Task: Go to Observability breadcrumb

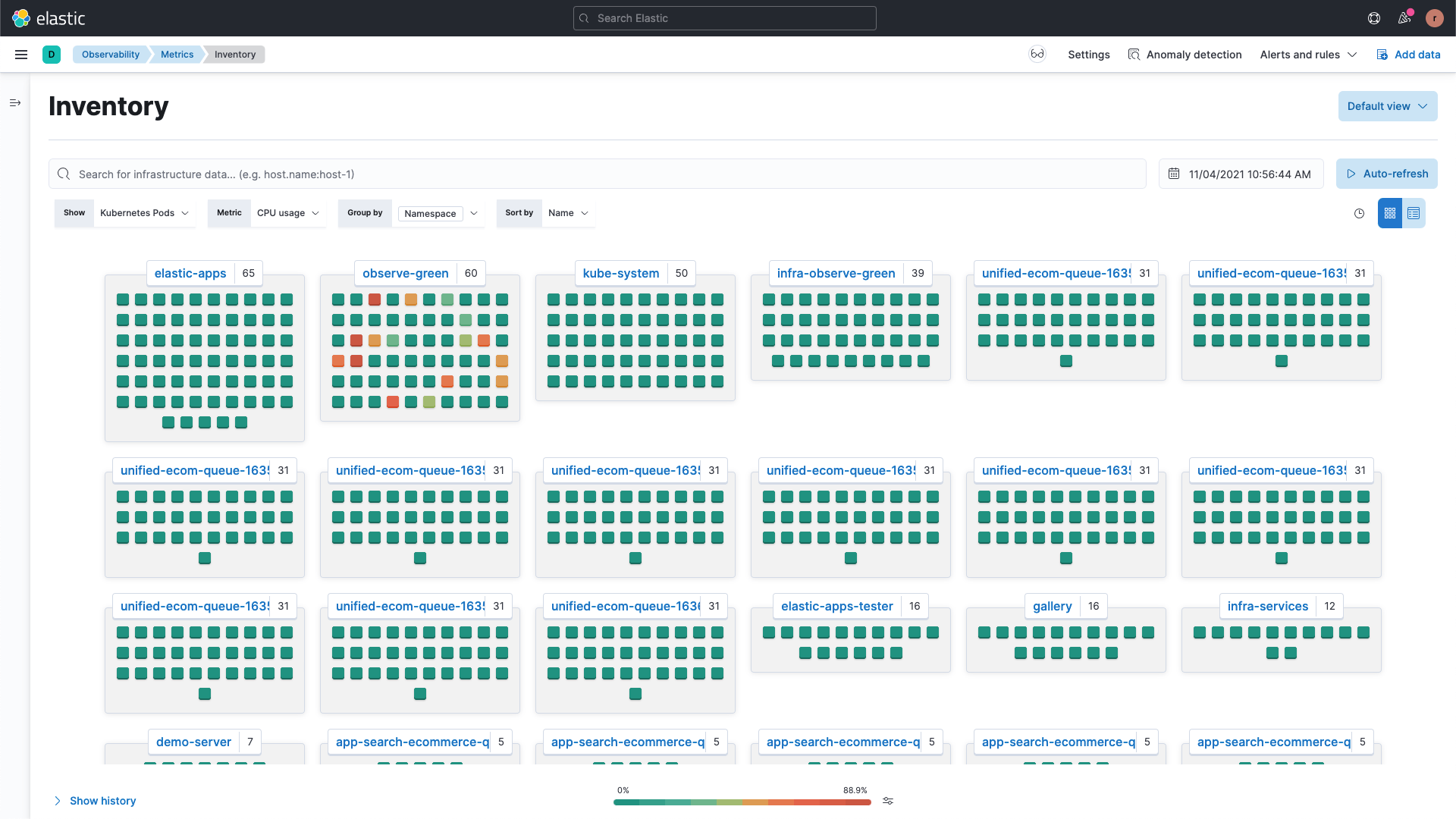Action: 111,55
